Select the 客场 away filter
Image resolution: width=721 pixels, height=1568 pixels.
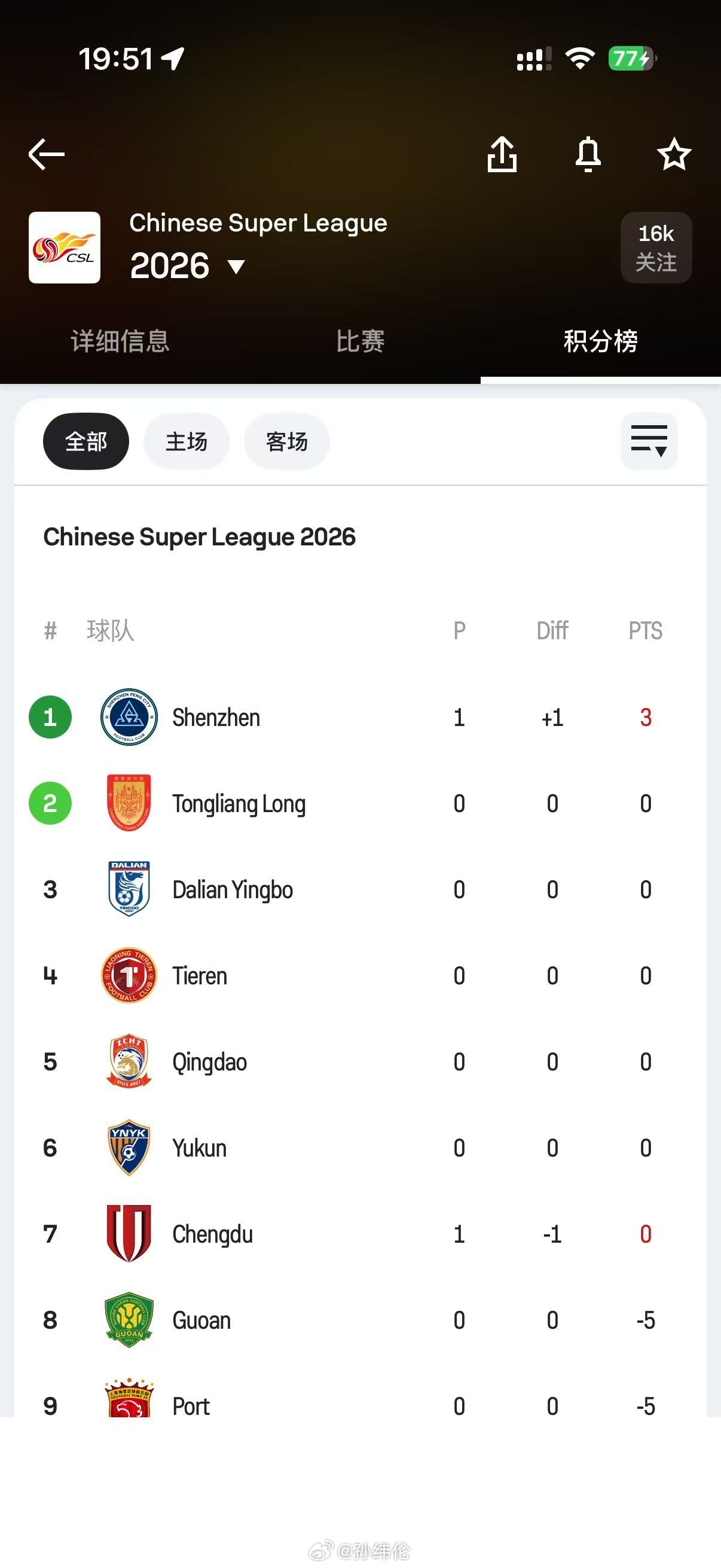(x=286, y=441)
